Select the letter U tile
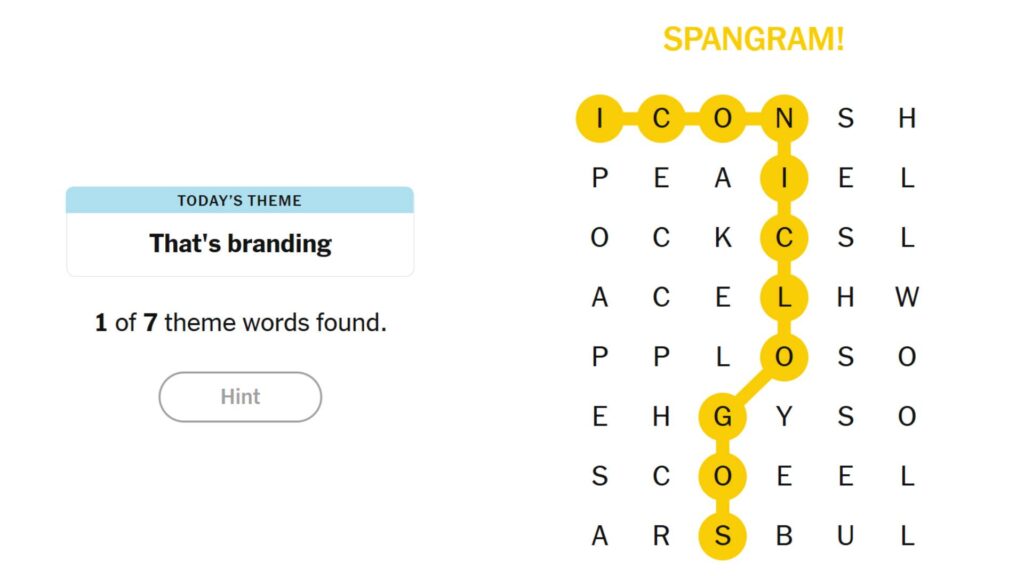The width and height of the screenshot is (1024, 576). [845, 536]
